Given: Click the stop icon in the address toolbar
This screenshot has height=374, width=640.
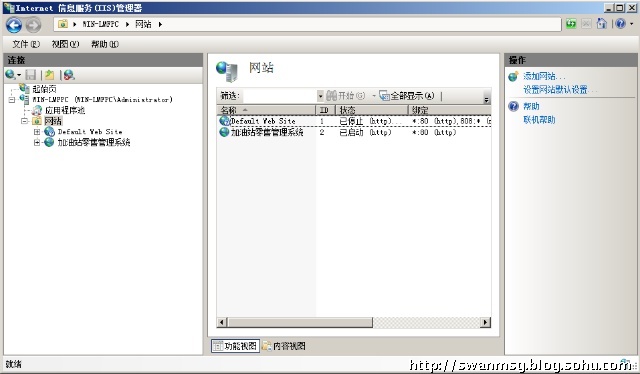Looking at the screenshot, I should coord(586,24).
